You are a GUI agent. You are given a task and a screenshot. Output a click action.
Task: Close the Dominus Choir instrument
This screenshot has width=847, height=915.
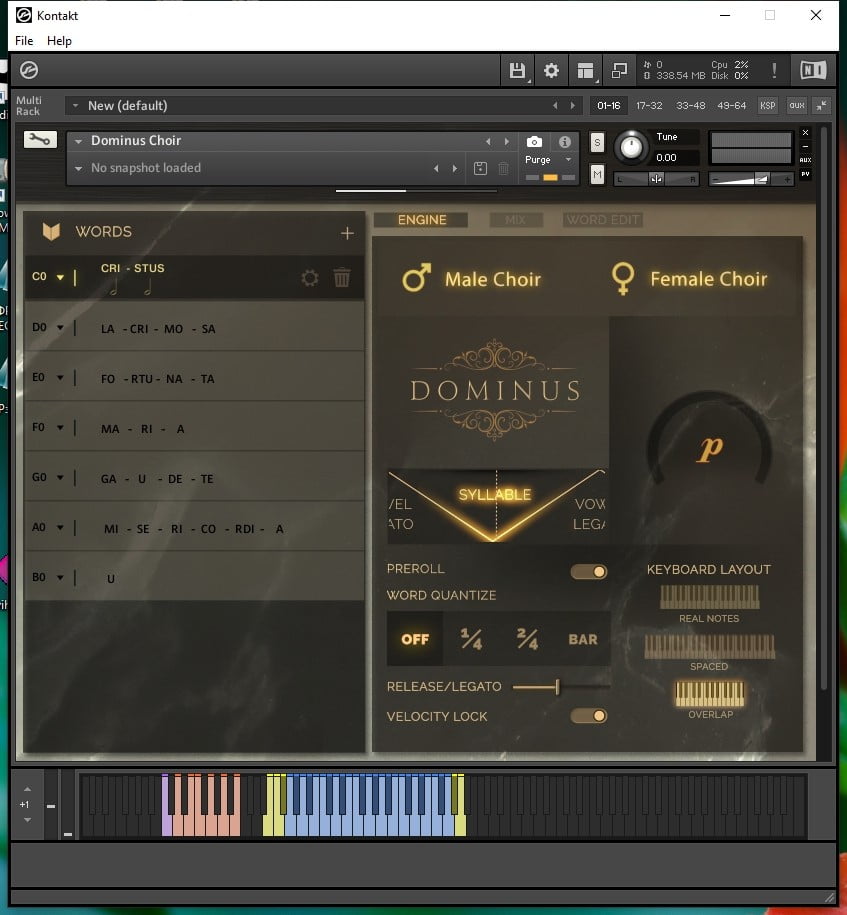[x=805, y=132]
